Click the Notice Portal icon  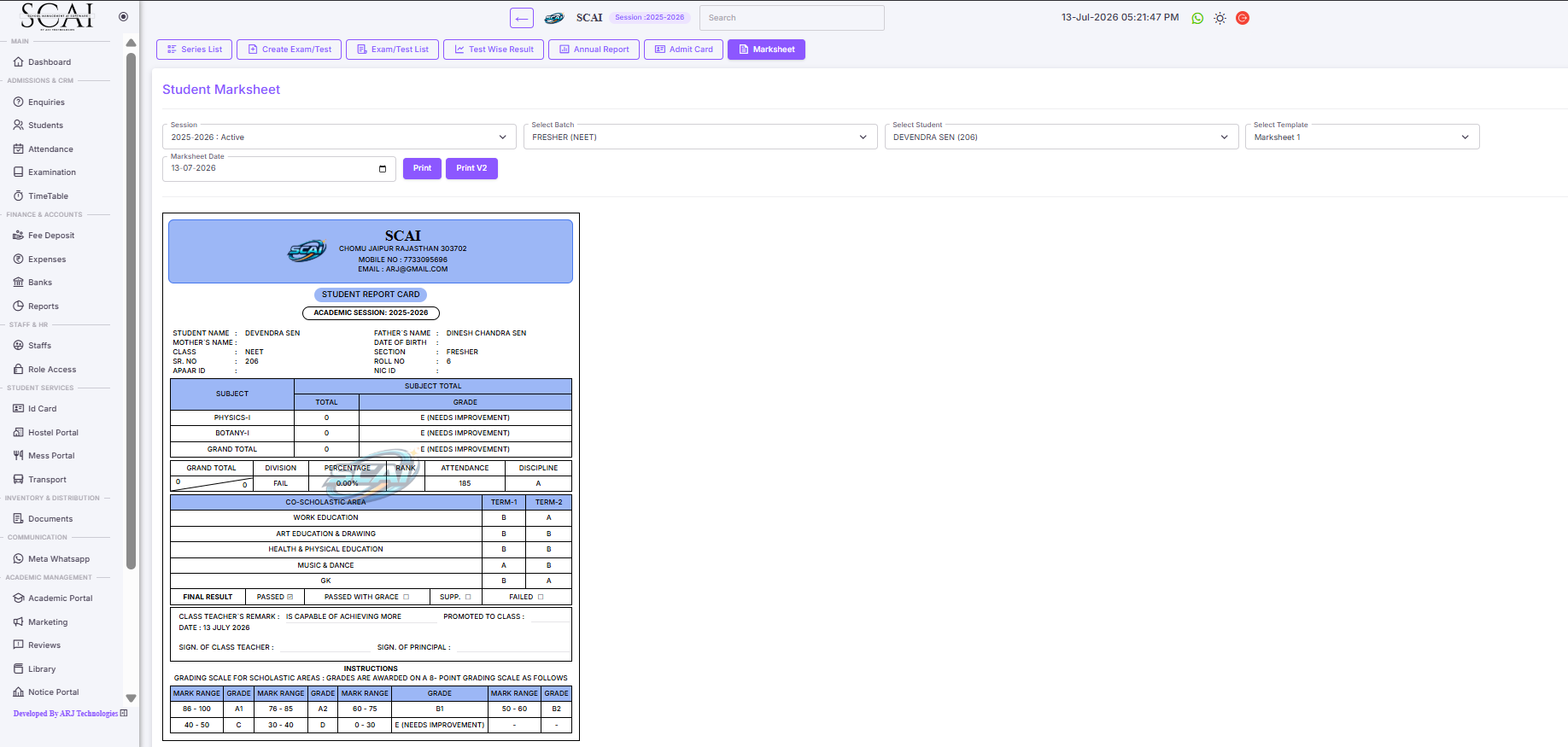click(19, 692)
